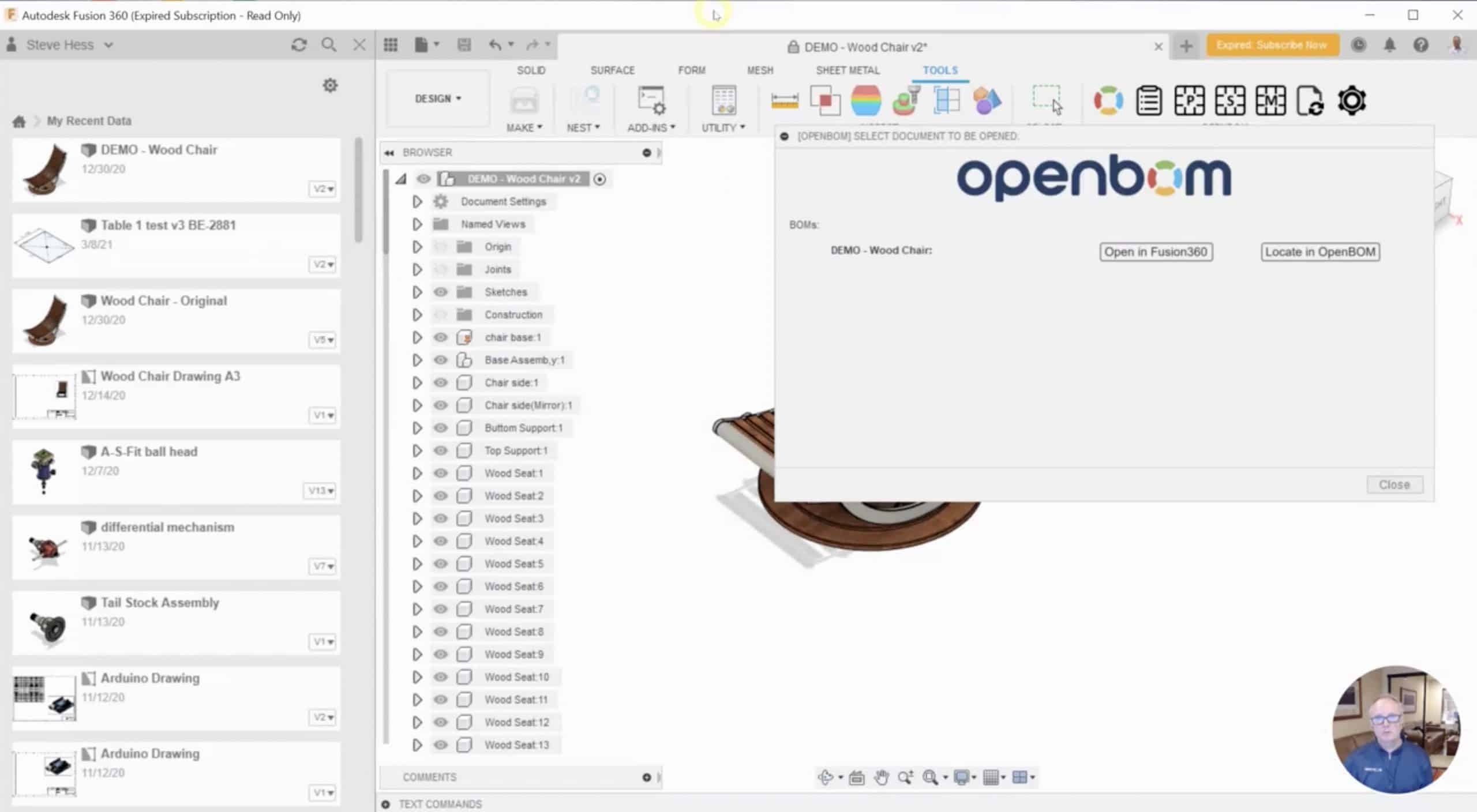Screen dimensions: 1477x812
Task: Open the DESIGN workspace dropdown
Action: [x=438, y=99]
